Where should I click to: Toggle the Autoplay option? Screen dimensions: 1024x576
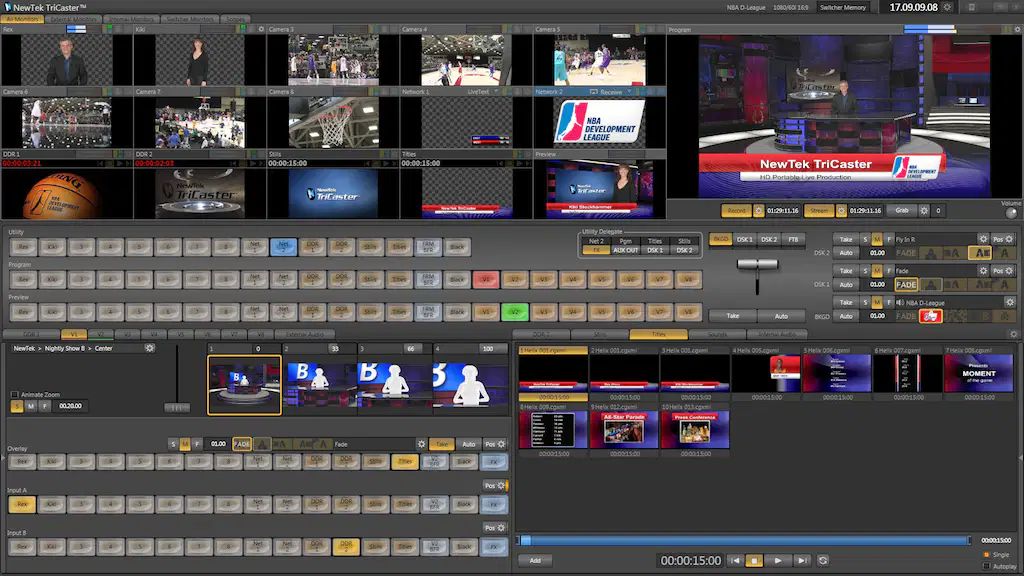coord(986,566)
